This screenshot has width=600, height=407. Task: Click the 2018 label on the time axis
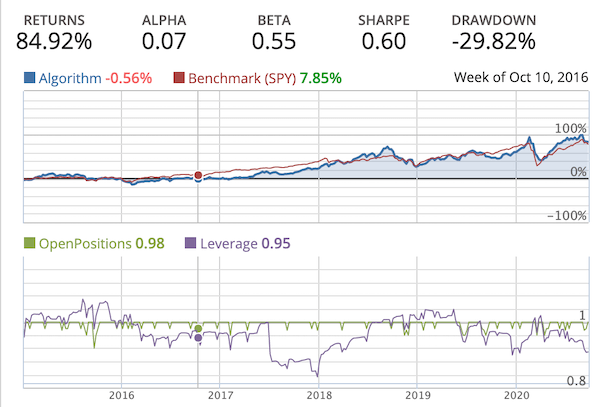click(x=318, y=395)
